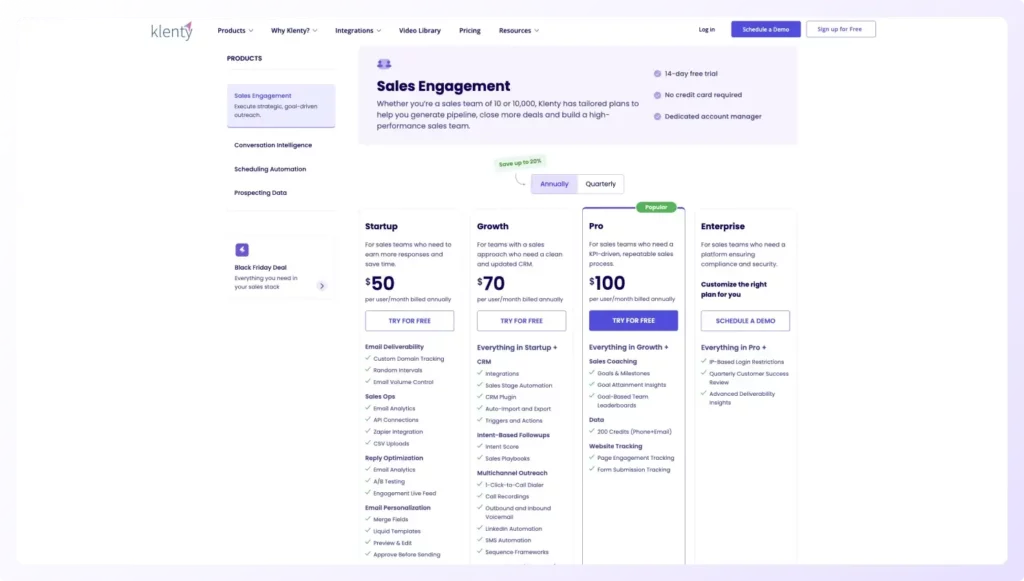Screen dimensions: 1024x581
Task: Click the Log in link
Action: point(707,29)
